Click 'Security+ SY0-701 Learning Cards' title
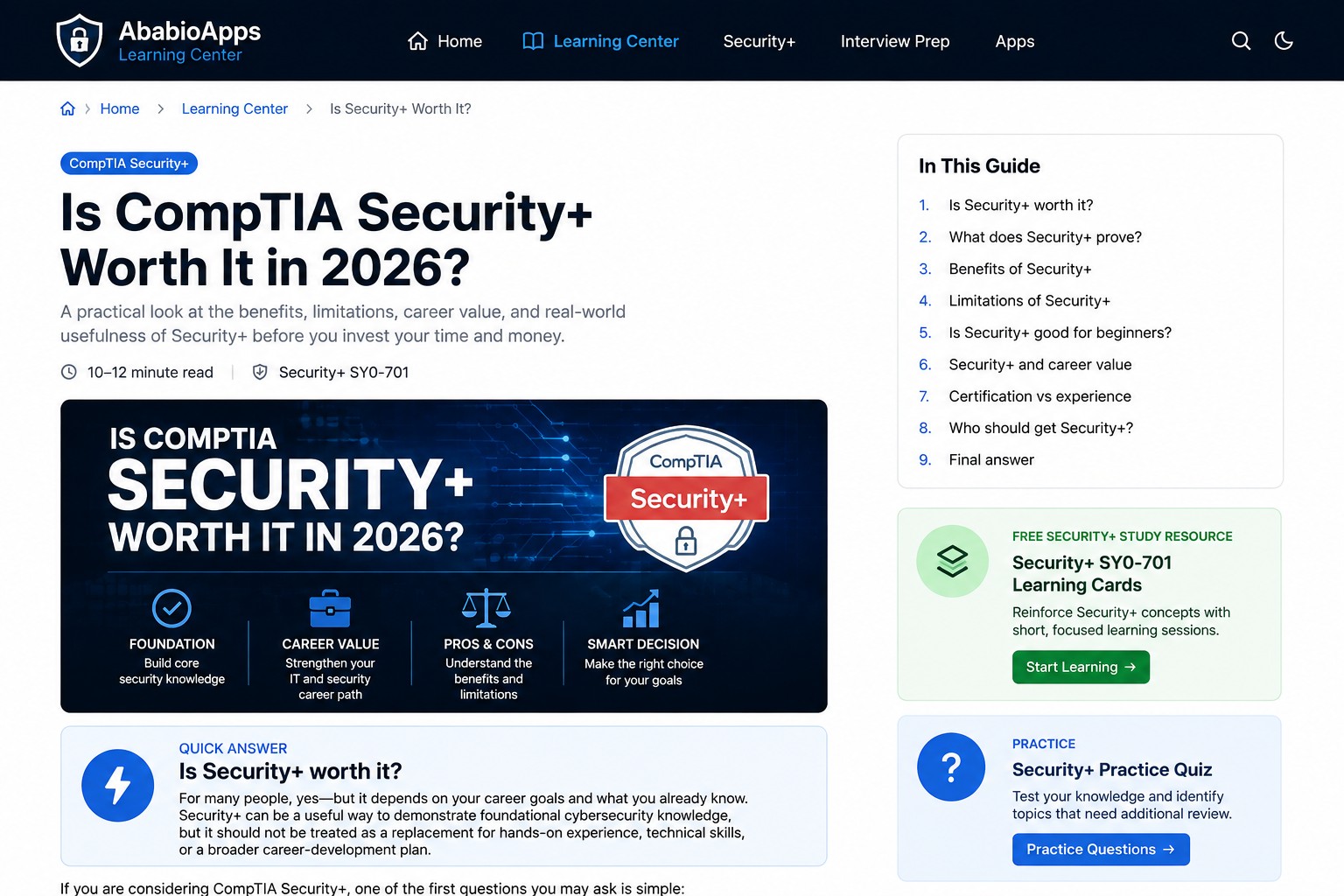The height and width of the screenshot is (896, 1344). [1092, 574]
